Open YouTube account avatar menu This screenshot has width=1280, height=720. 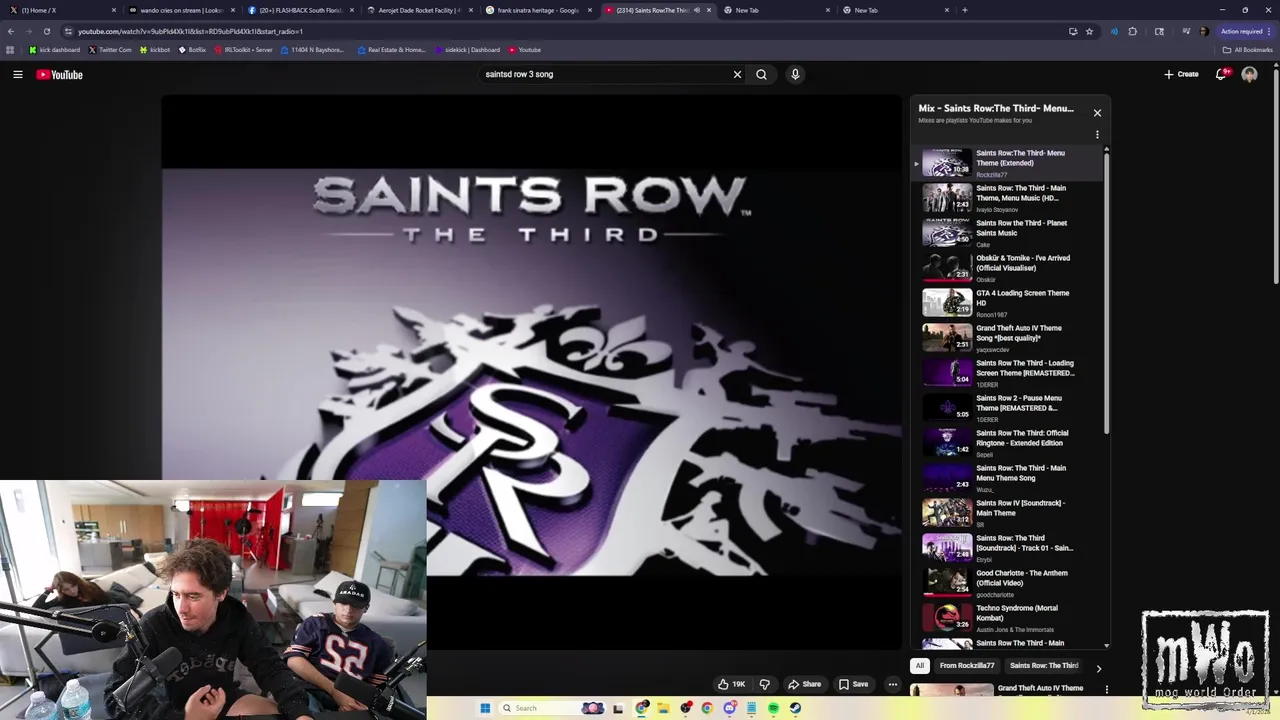click(x=1249, y=74)
